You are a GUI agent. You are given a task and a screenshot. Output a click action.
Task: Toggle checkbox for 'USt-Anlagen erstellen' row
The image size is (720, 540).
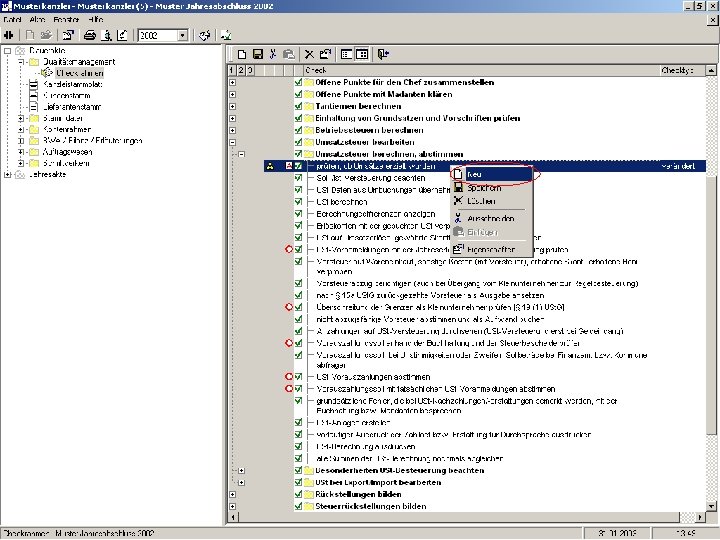point(298,423)
